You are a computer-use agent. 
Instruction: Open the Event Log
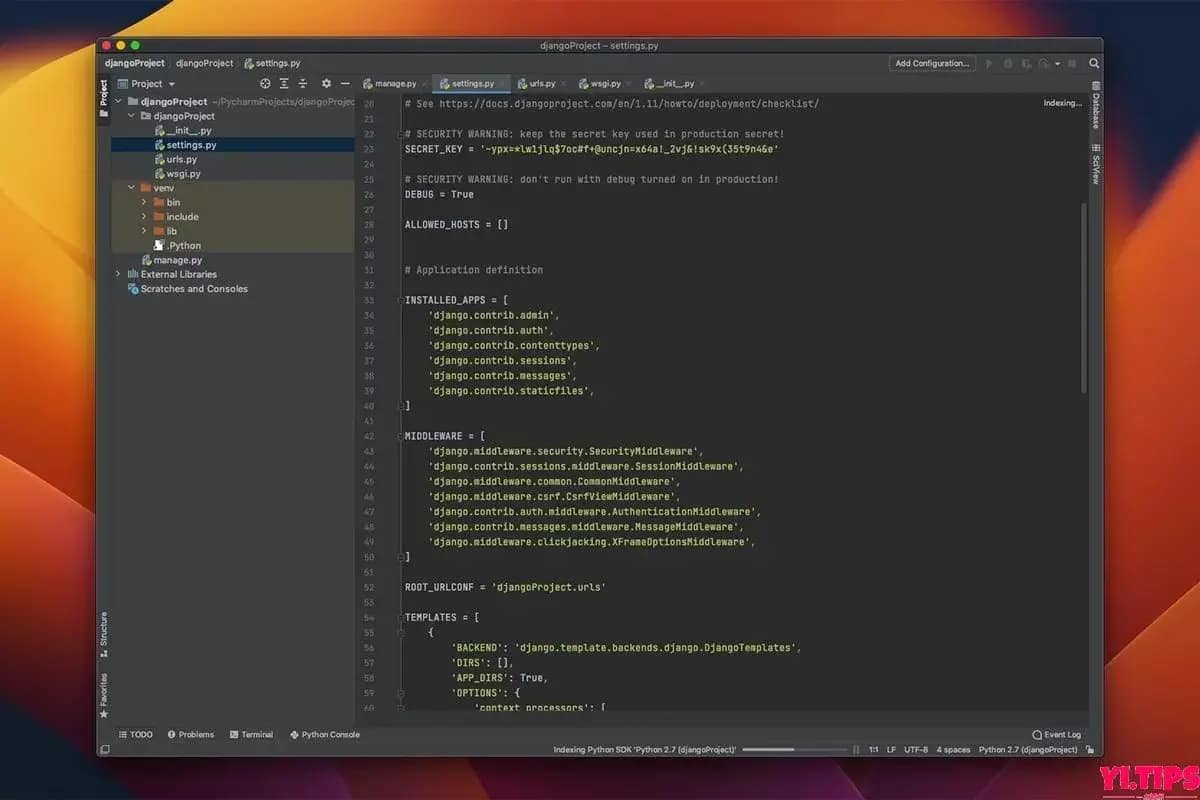(1055, 734)
